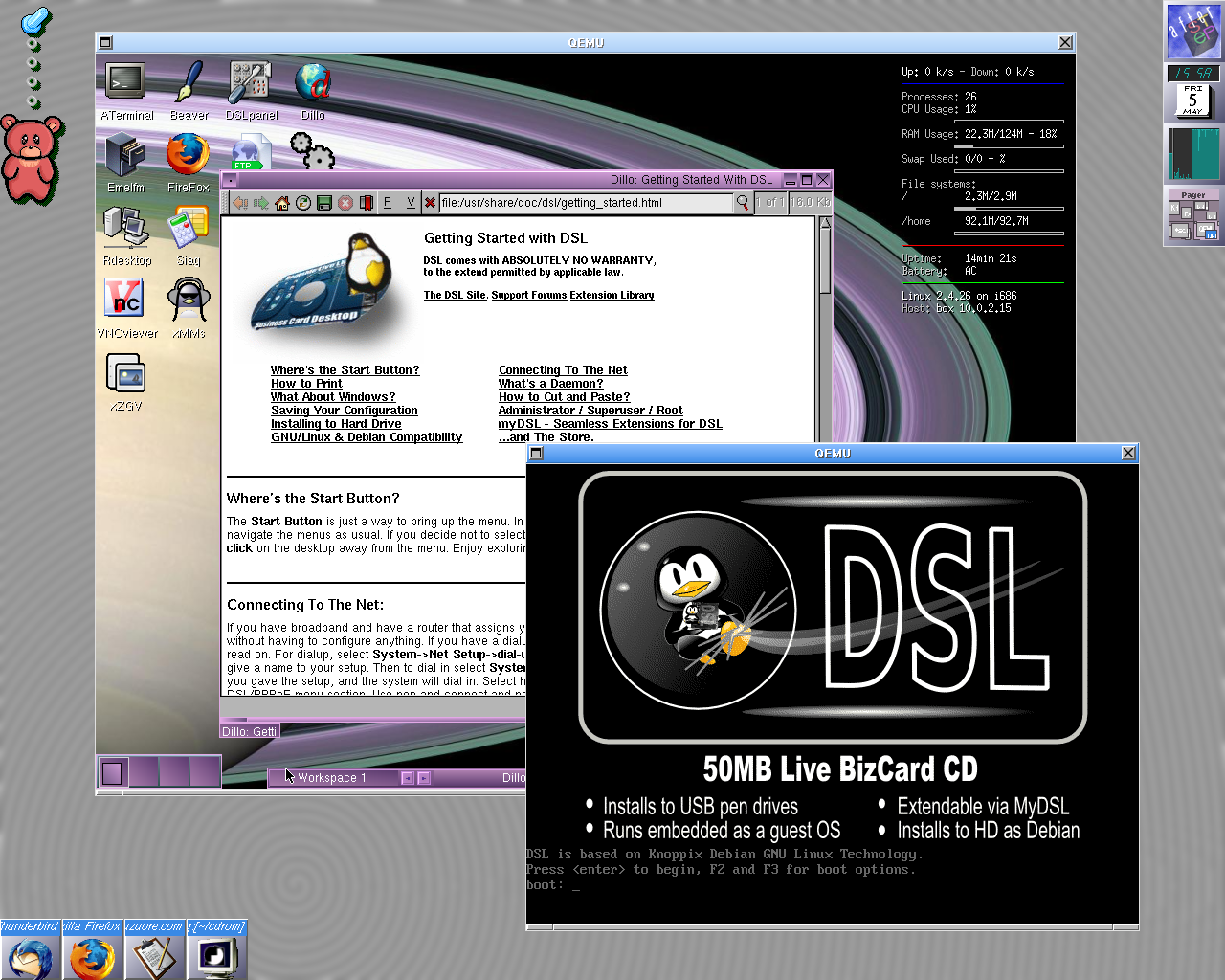Click the clipboard launcher icon at the bottom
The width and height of the screenshot is (1225, 980).
[154, 957]
